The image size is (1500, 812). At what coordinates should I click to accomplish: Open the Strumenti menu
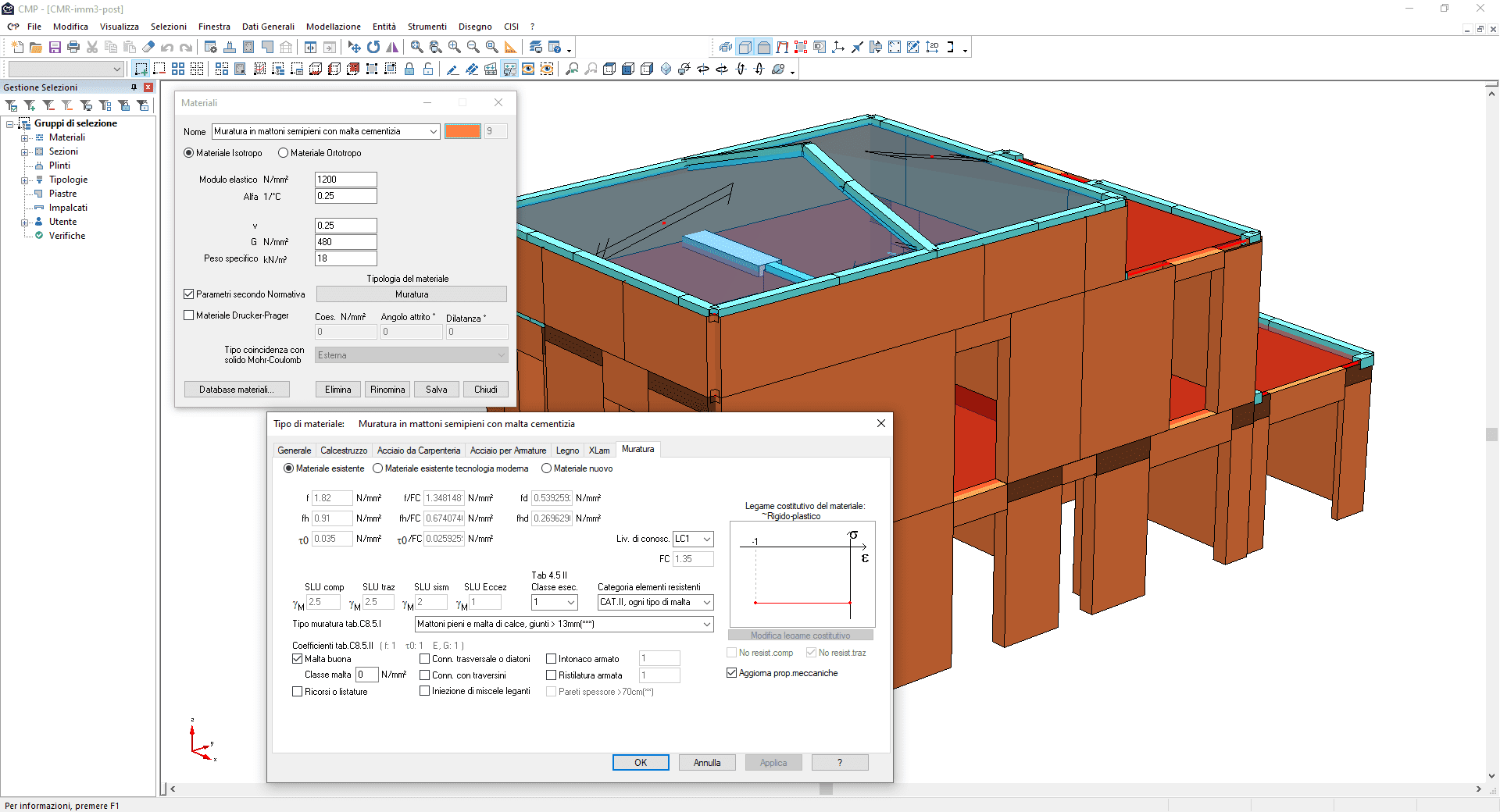[x=427, y=27]
